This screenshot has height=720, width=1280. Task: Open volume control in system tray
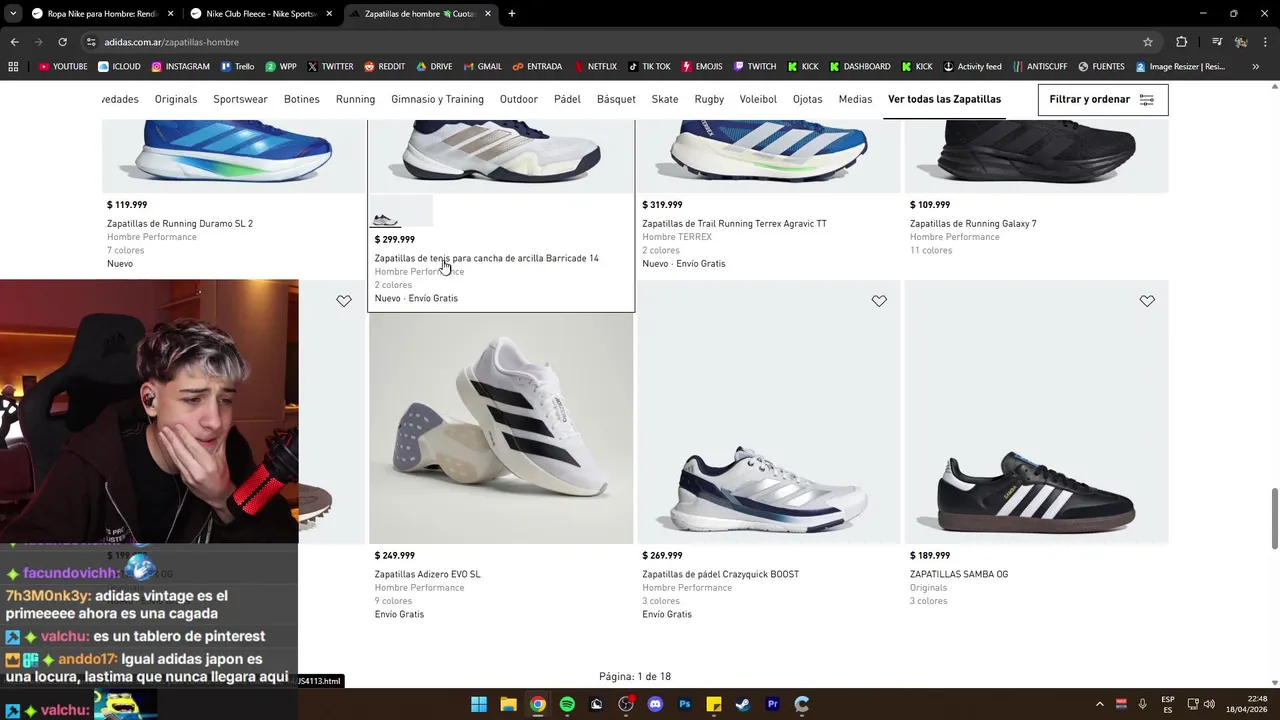tap(1209, 704)
